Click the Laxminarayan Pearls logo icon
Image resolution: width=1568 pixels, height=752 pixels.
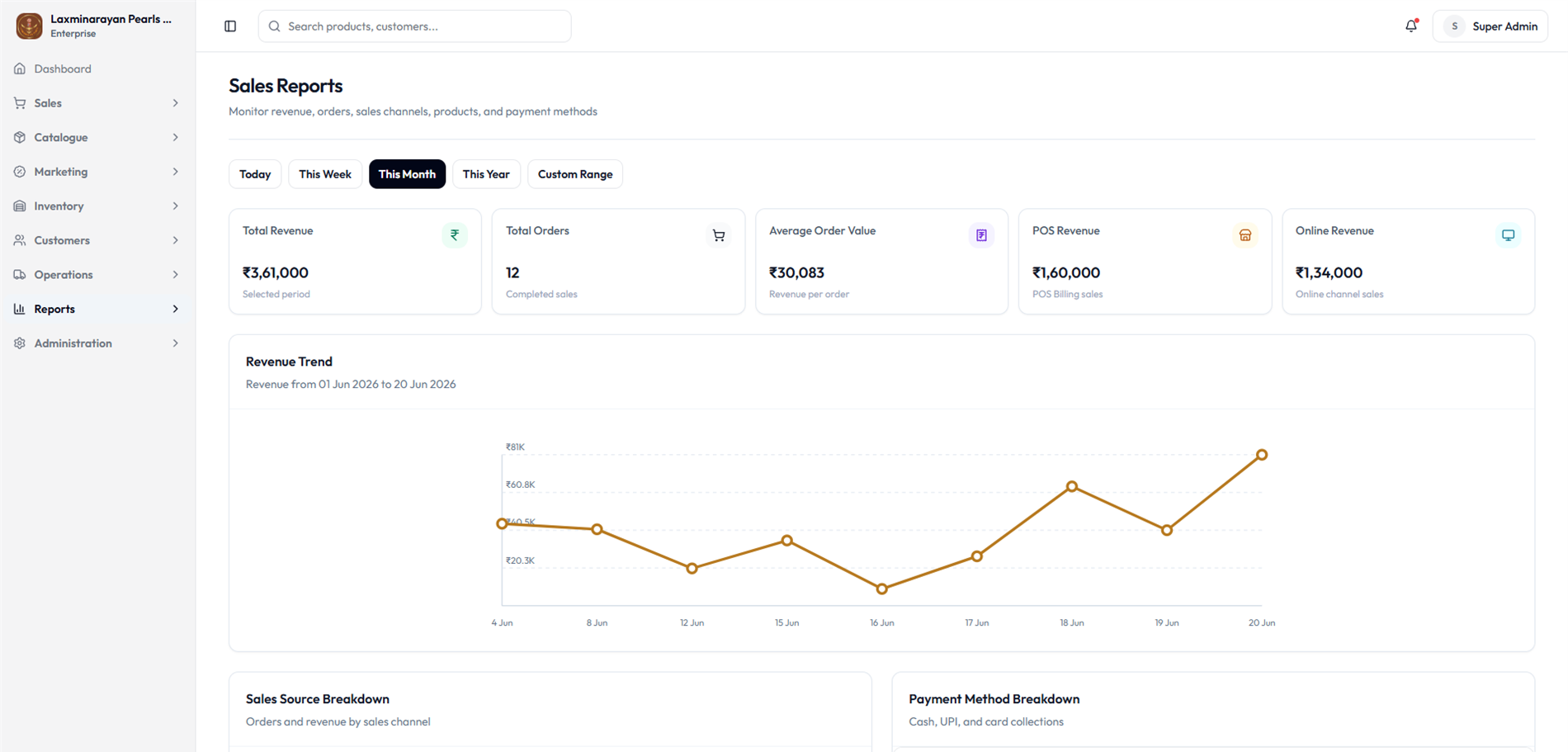click(29, 26)
